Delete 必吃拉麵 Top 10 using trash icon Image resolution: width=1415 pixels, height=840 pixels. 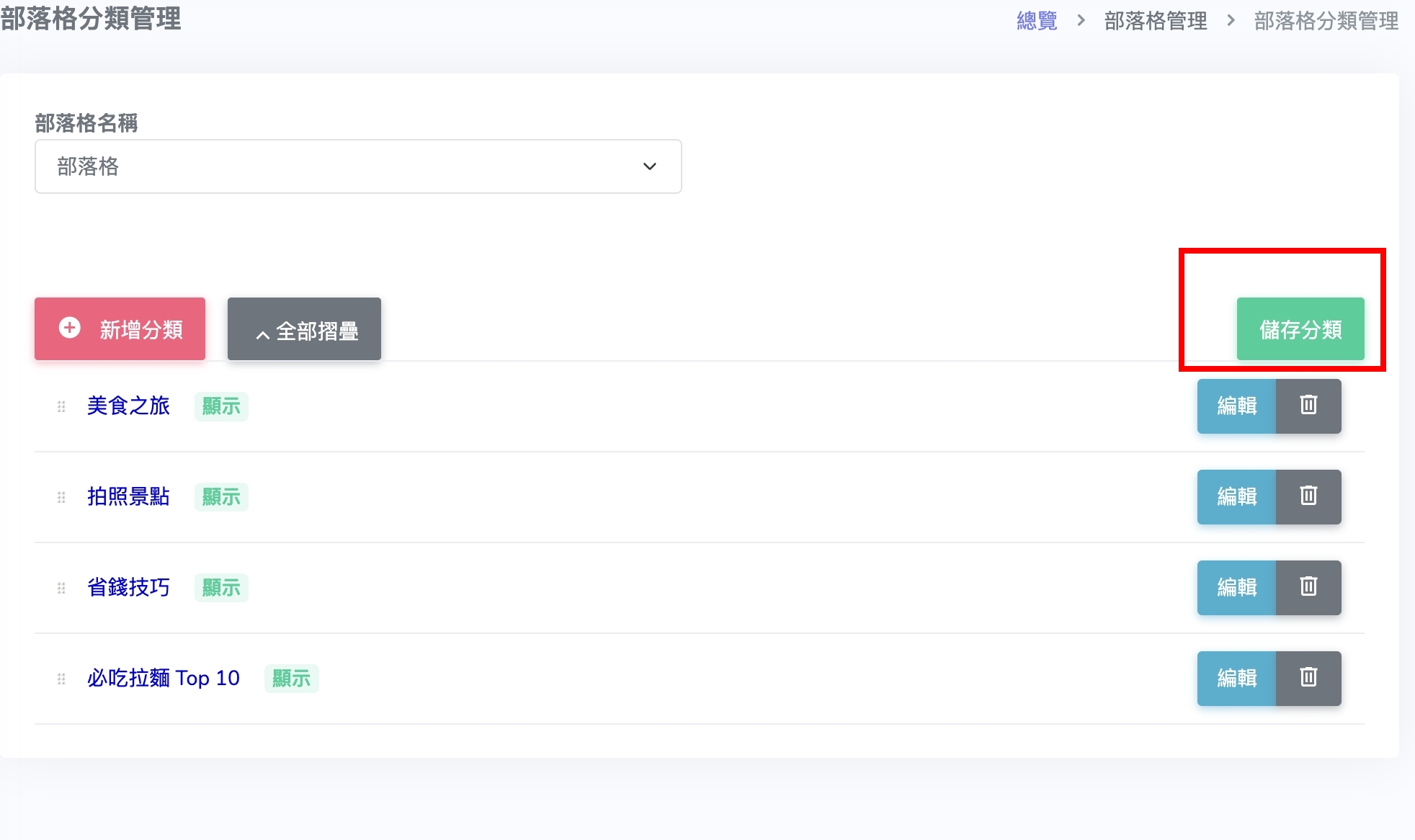click(x=1308, y=678)
